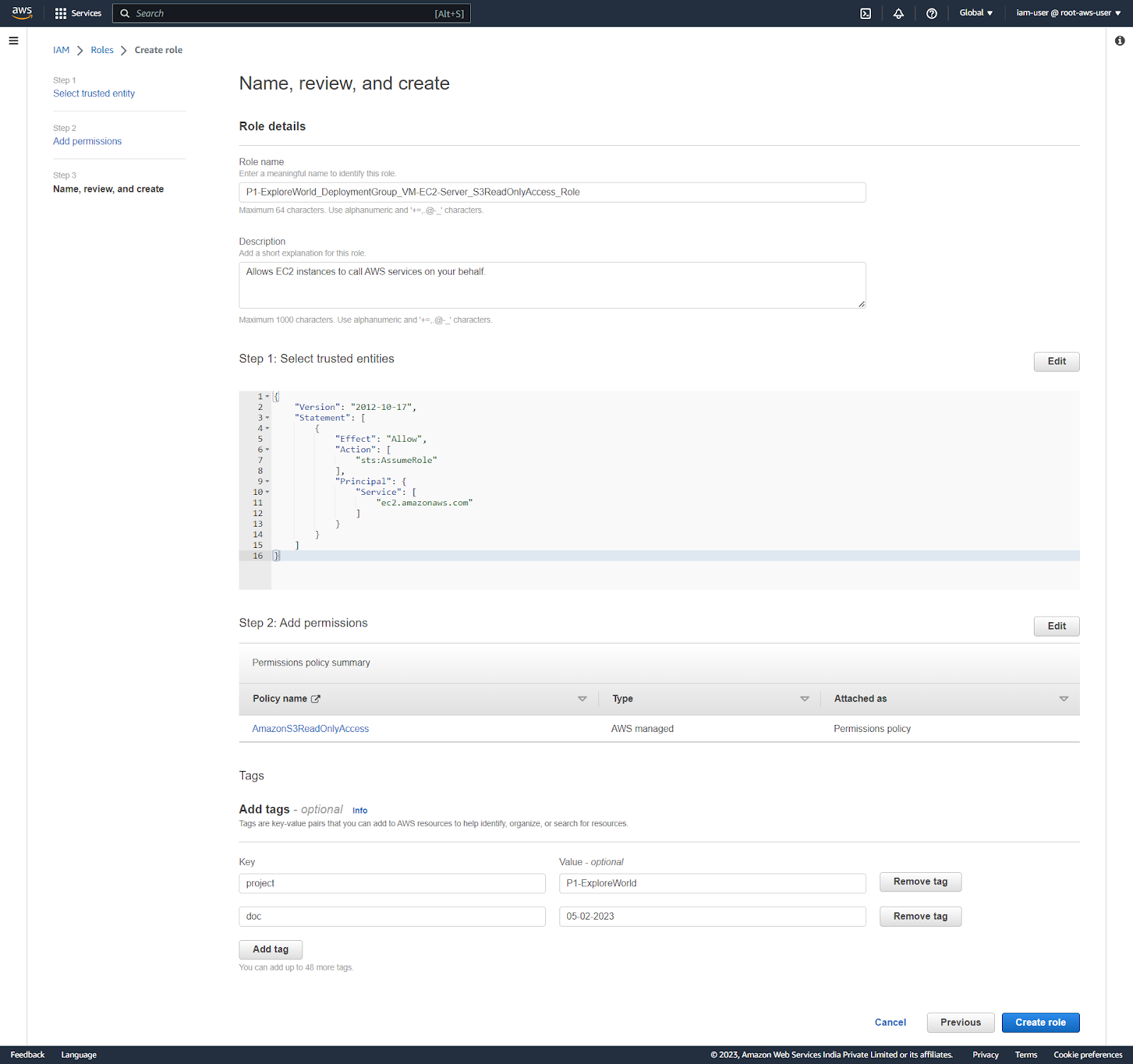Open CloudShell terminal icon

click(x=865, y=13)
